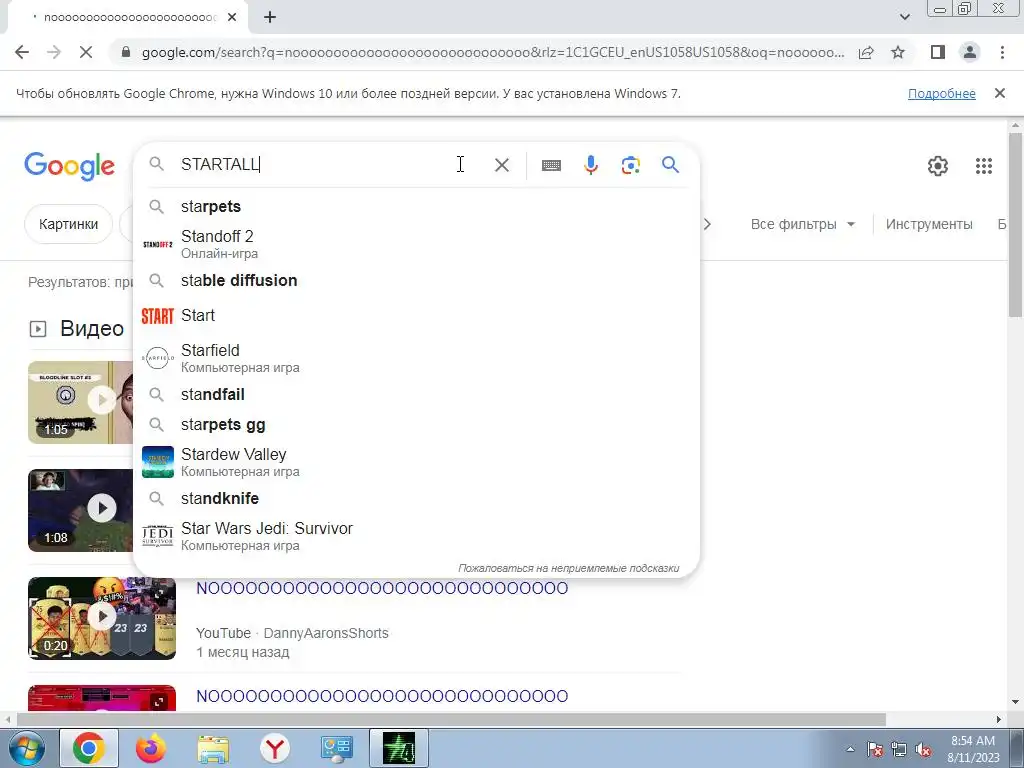Launch Firefox from taskbar
The height and width of the screenshot is (768, 1024).
click(x=151, y=748)
